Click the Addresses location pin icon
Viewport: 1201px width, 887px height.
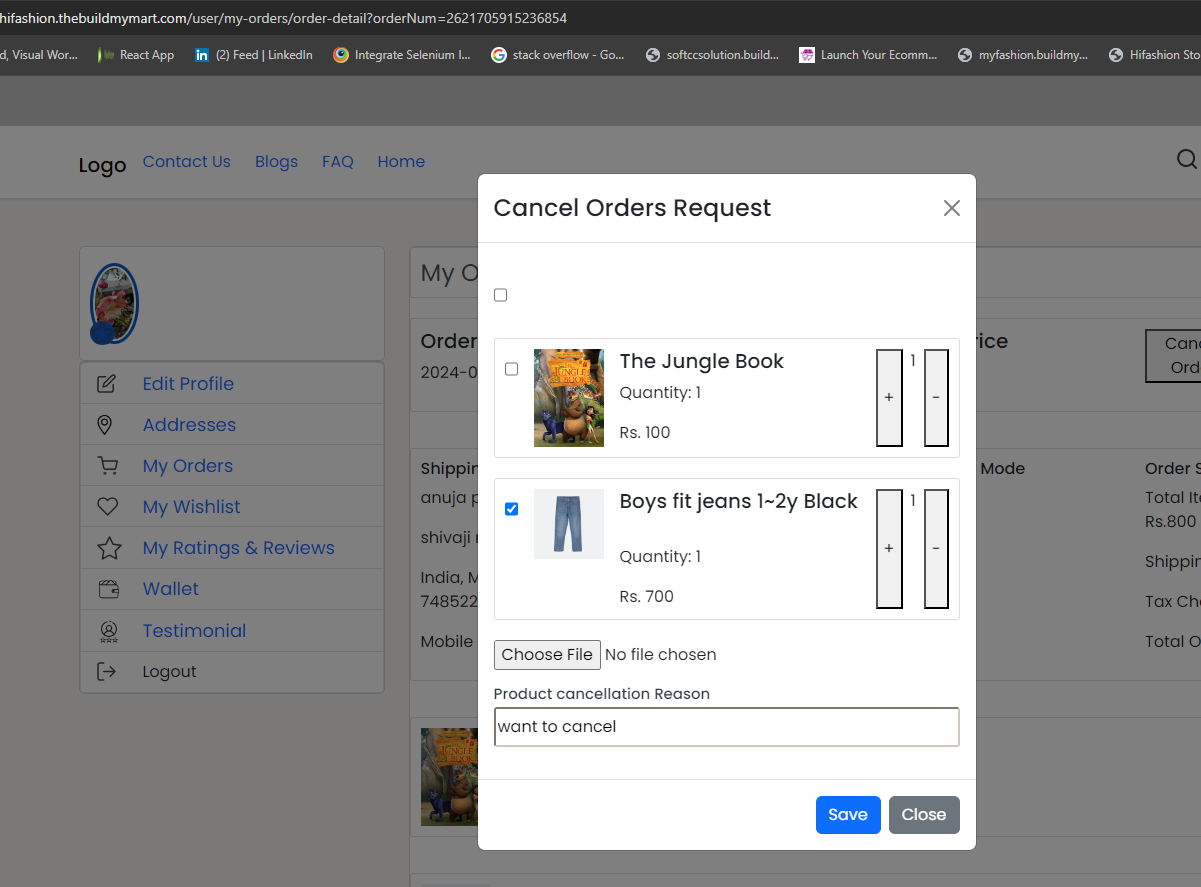(x=105, y=425)
